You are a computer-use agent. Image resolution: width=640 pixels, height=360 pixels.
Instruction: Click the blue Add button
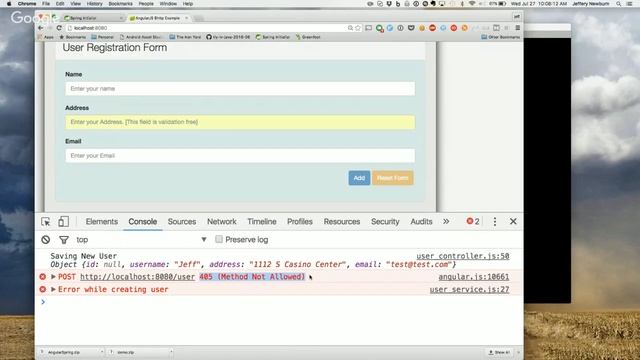click(x=359, y=178)
